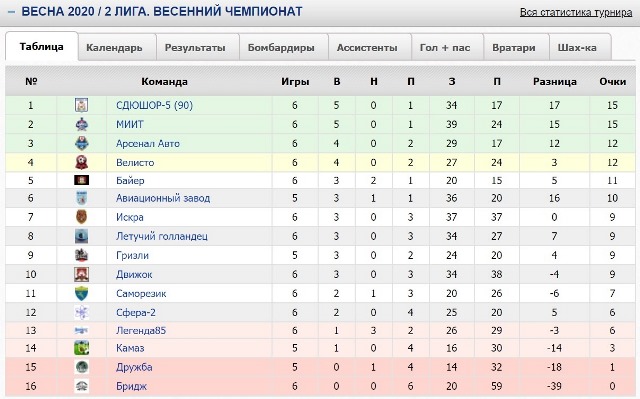Open the Бридж team link

pos(131,386)
